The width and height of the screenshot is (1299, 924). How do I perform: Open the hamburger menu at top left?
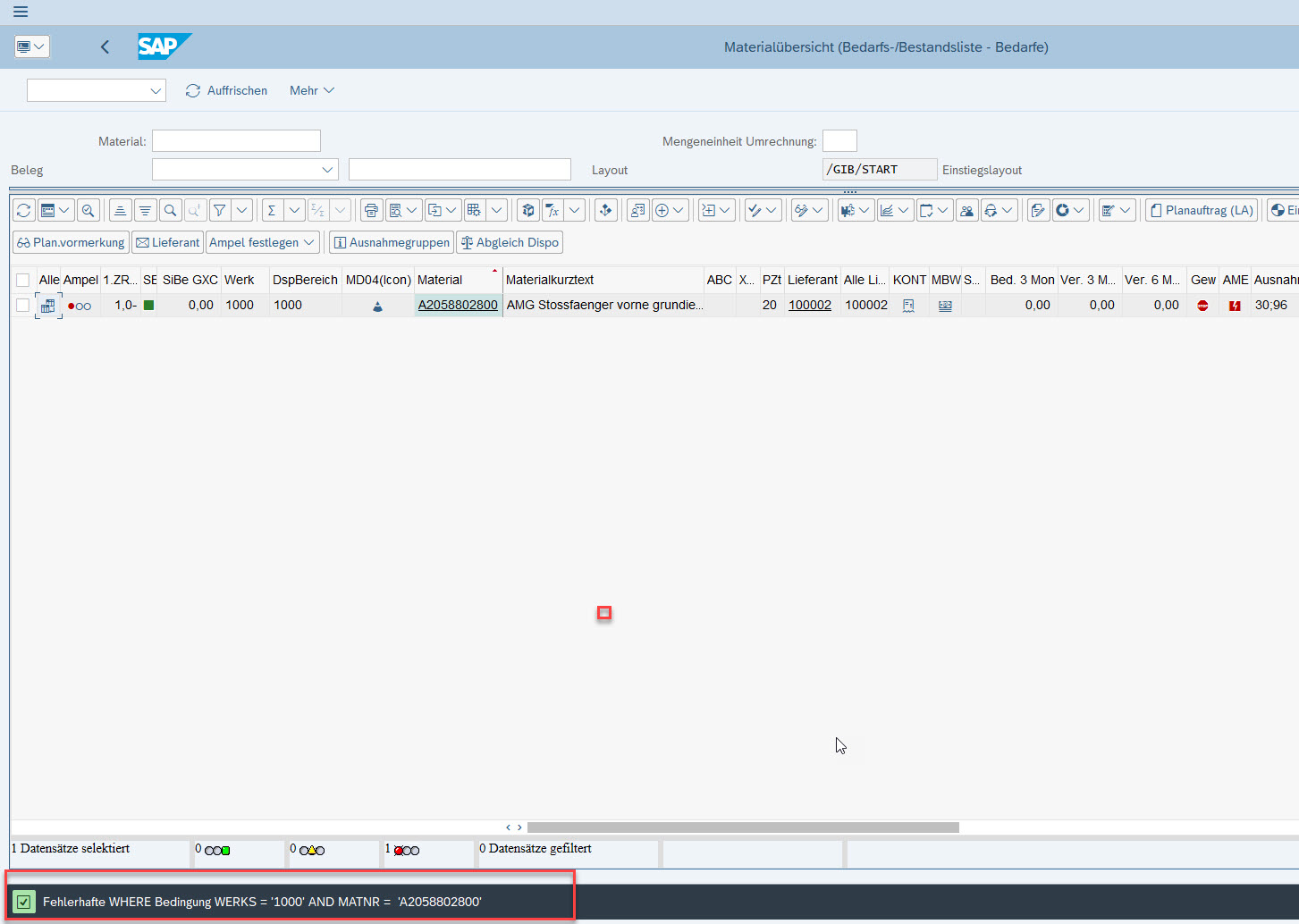click(x=21, y=13)
